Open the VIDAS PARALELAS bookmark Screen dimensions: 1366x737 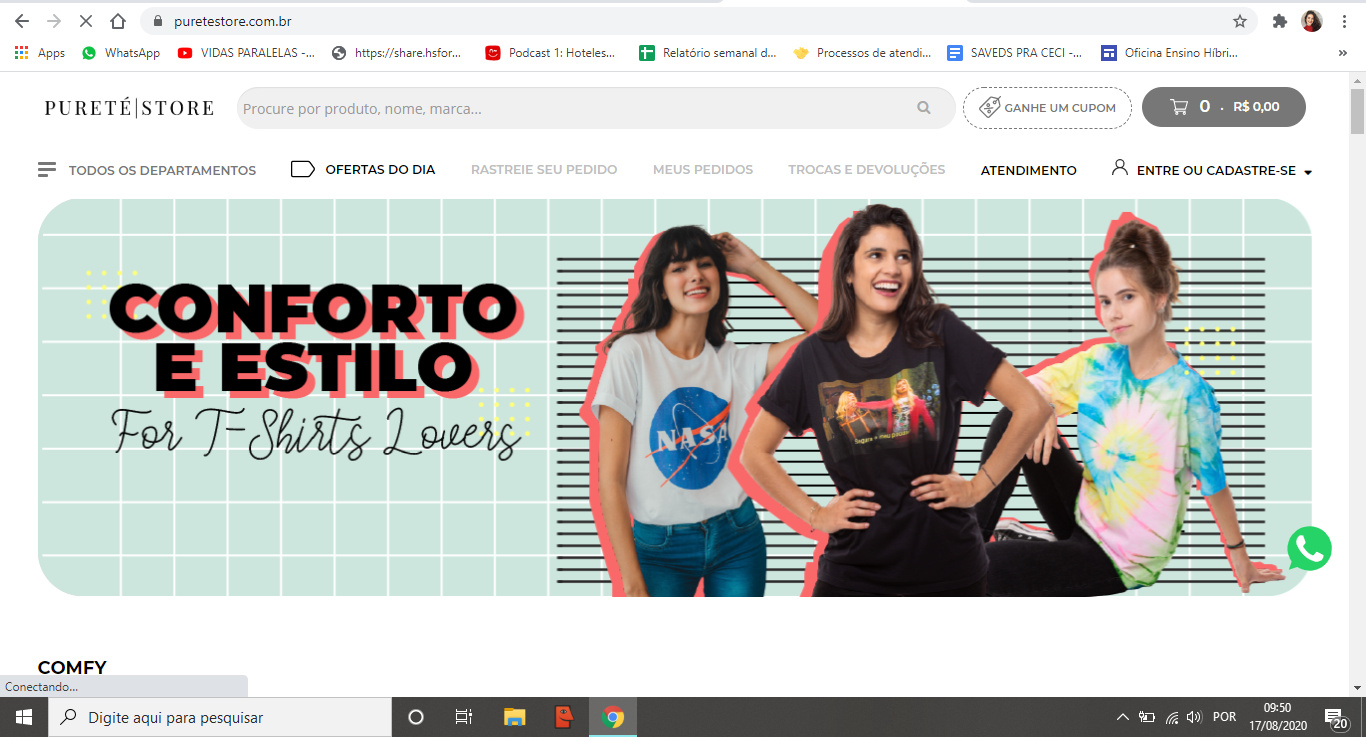pos(246,53)
